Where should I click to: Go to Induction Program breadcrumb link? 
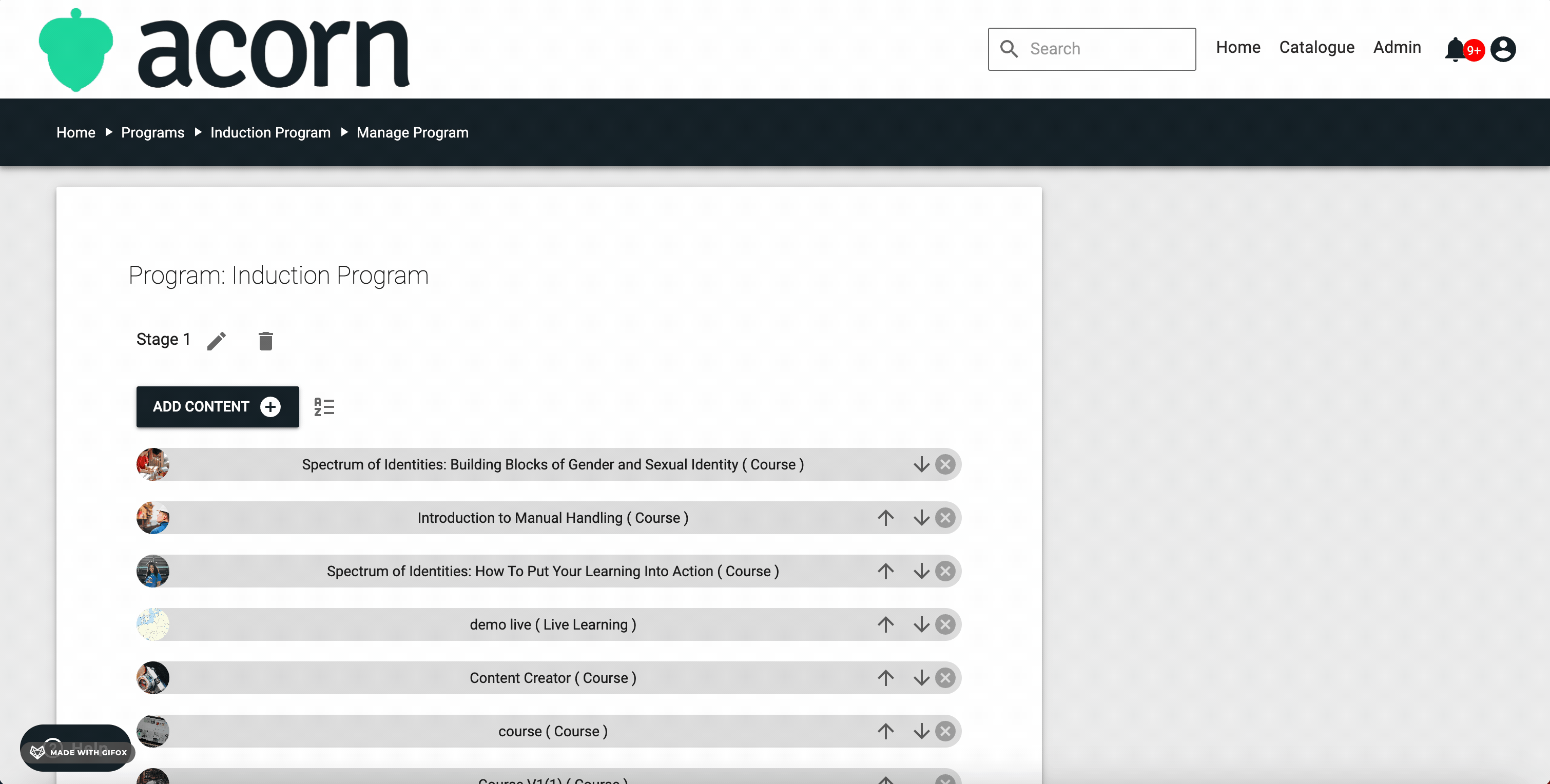click(270, 132)
